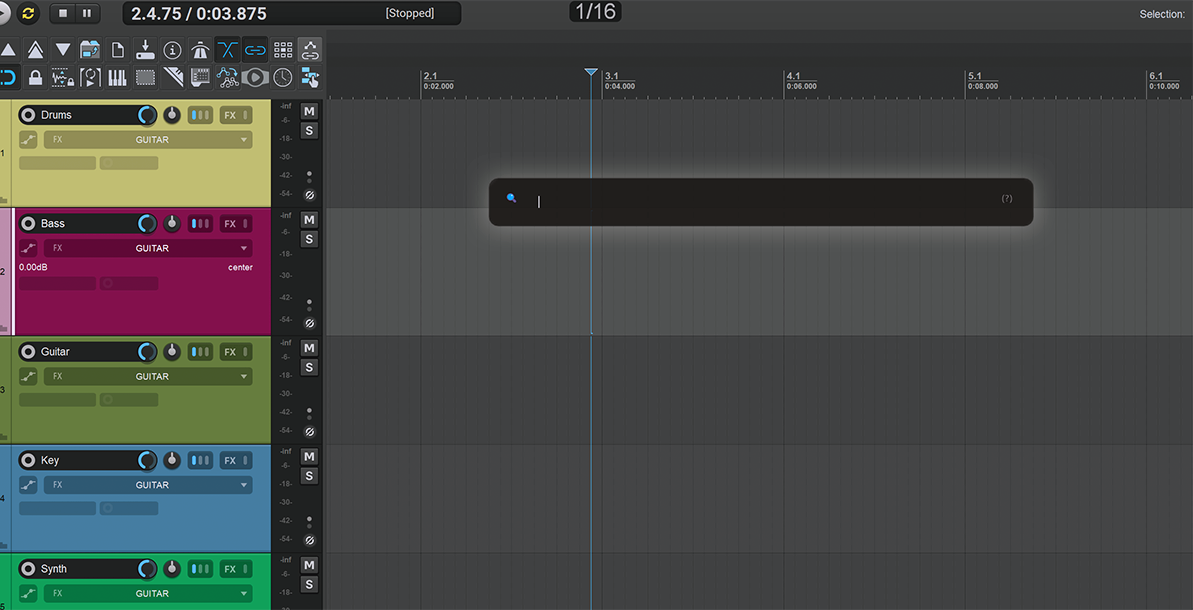Open the Synth track GUITAR dropdown
The image size is (1193, 610).
pos(148,593)
